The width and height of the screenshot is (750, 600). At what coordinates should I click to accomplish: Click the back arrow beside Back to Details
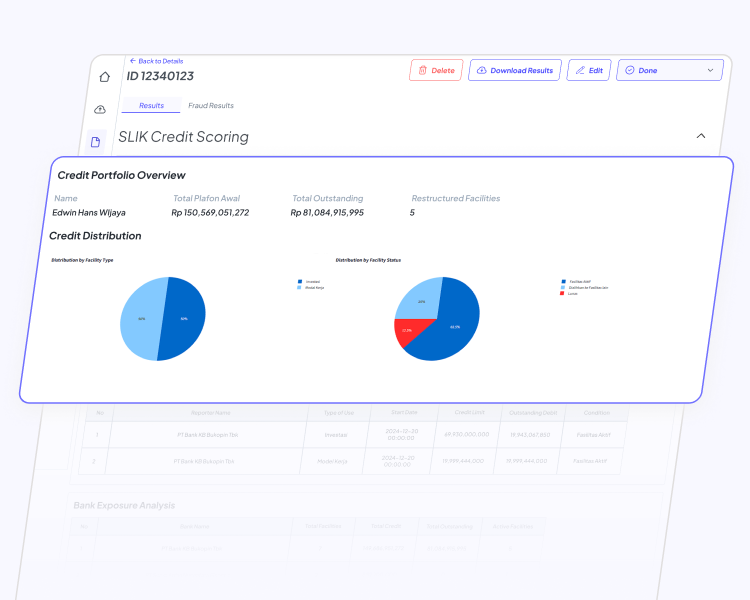(x=132, y=61)
